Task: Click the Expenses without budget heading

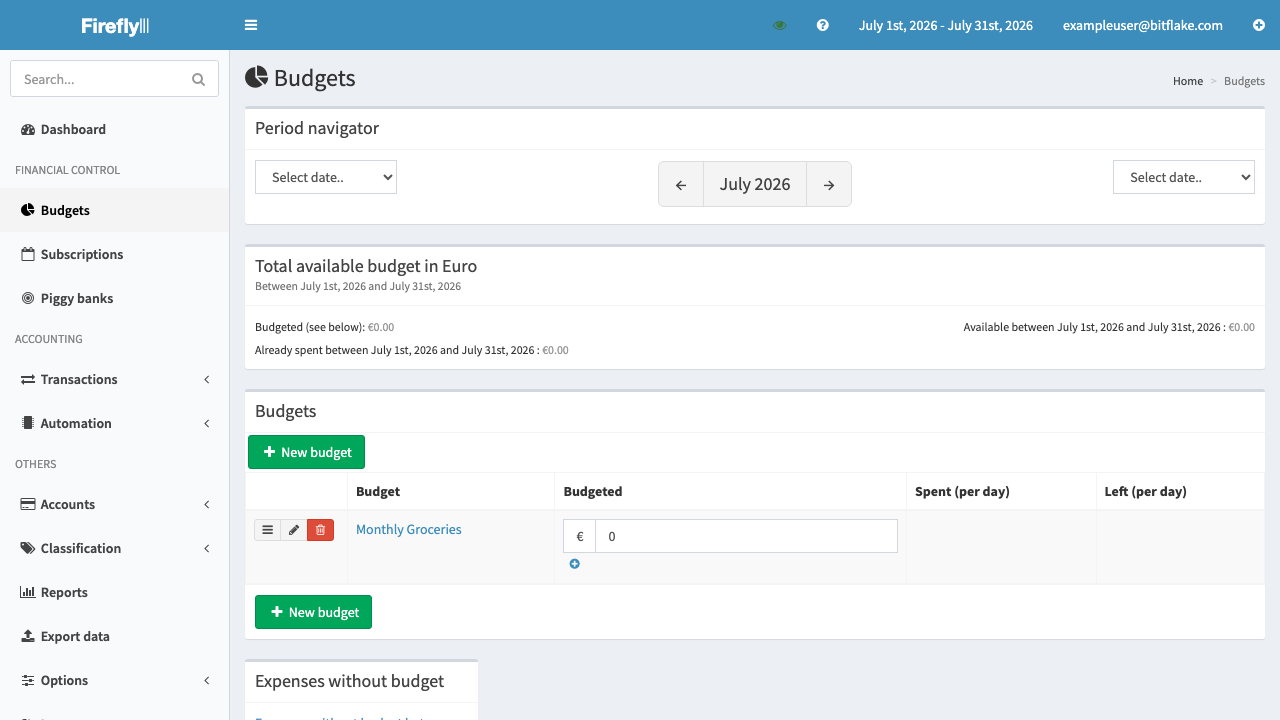Action: pos(349,681)
